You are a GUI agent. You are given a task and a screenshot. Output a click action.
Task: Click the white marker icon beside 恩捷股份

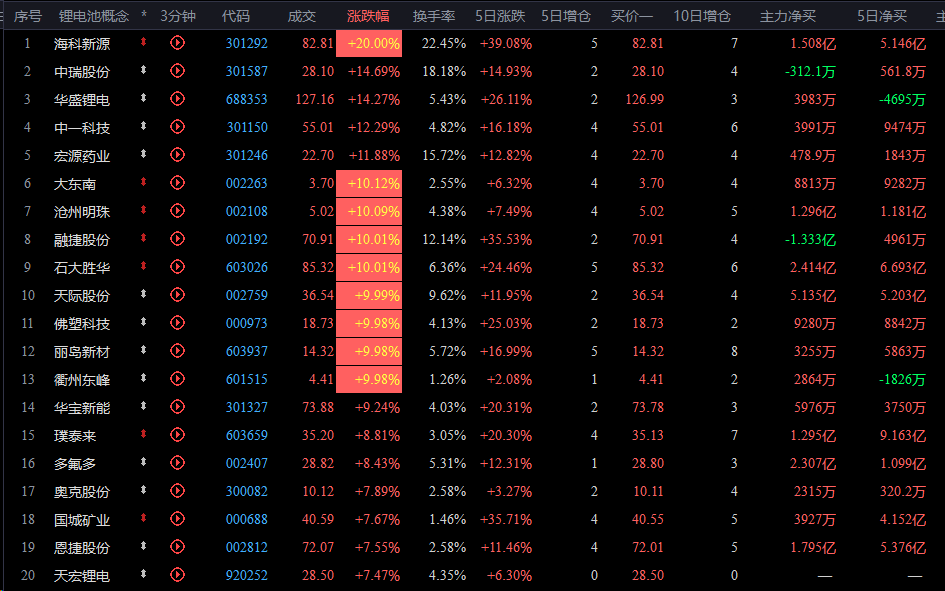tap(144, 547)
